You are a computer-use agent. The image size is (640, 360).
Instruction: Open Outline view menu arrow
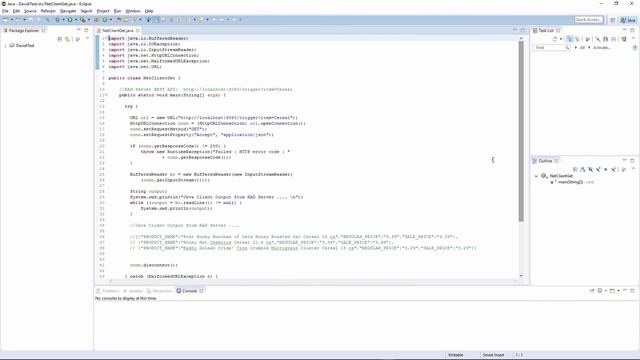[633, 169]
